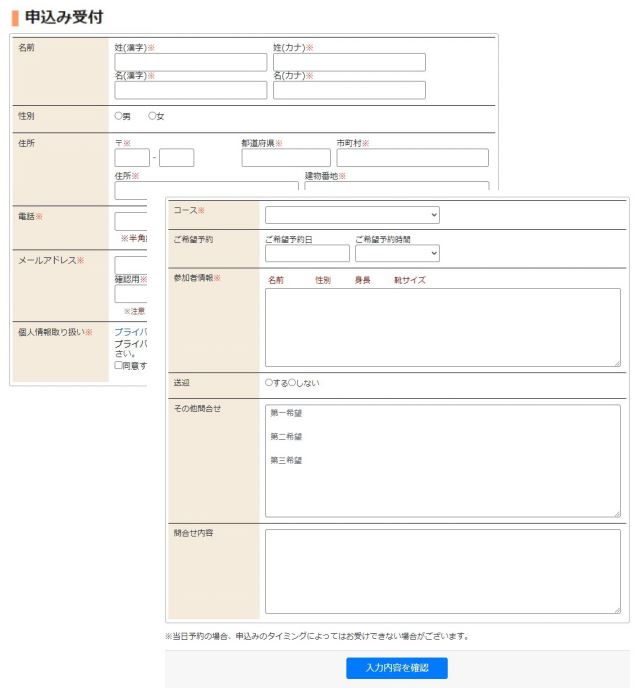Image resolution: width=642 pixels, height=699 pixels.
Task: Click the 確認用 email confirmation field
Action: (x=131, y=294)
